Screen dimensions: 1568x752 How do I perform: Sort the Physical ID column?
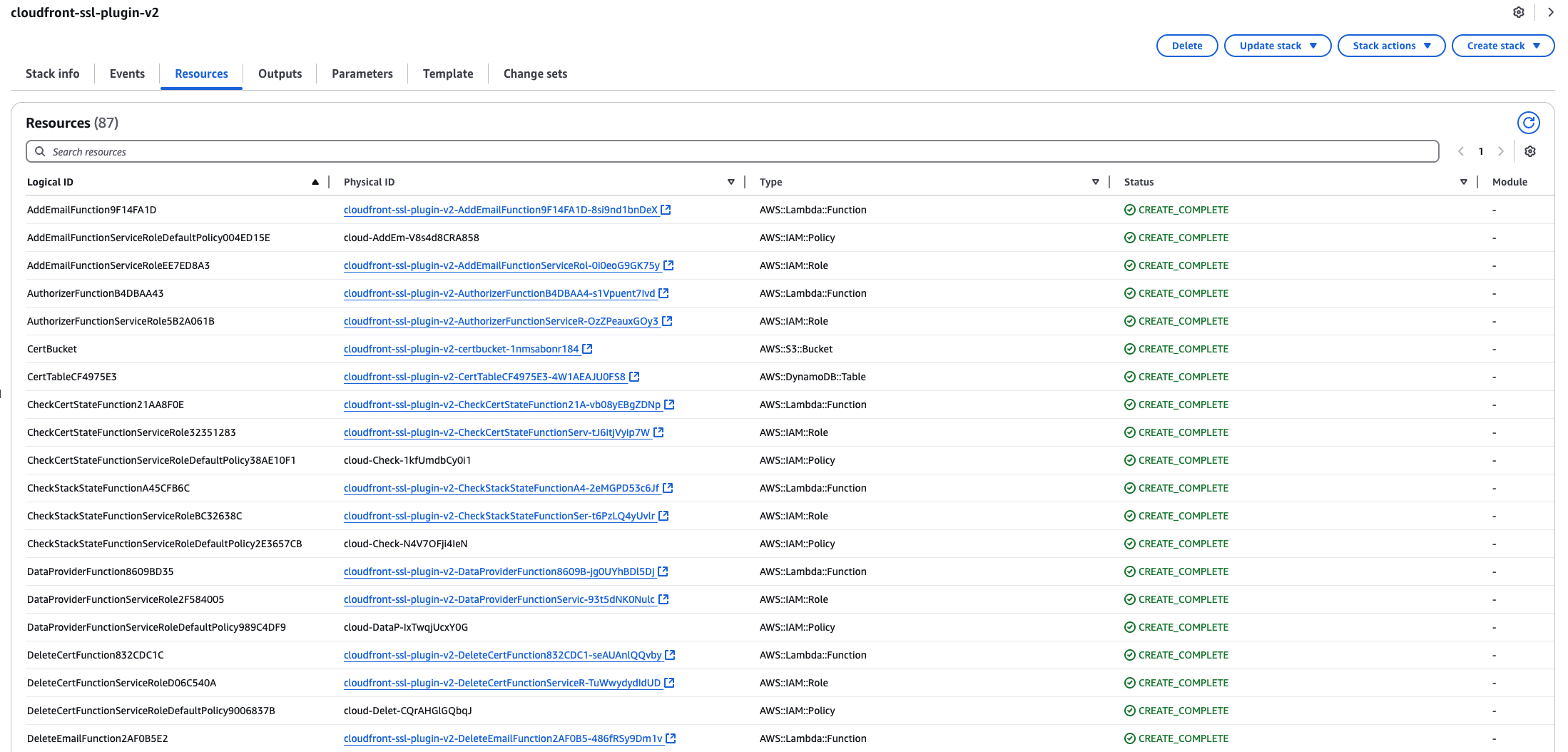(x=731, y=182)
